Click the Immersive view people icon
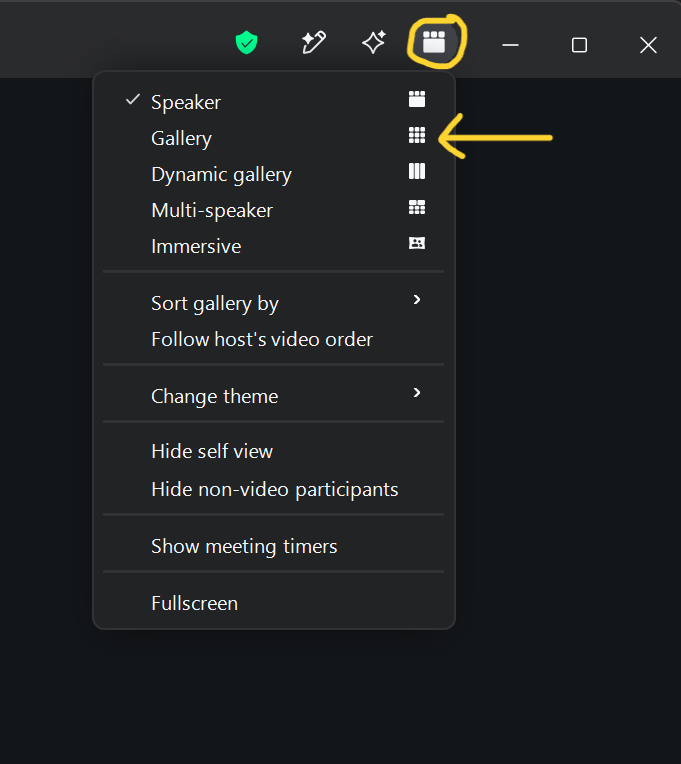Image resolution: width=681 pixels, height=764 pixels. coord(417,243)
